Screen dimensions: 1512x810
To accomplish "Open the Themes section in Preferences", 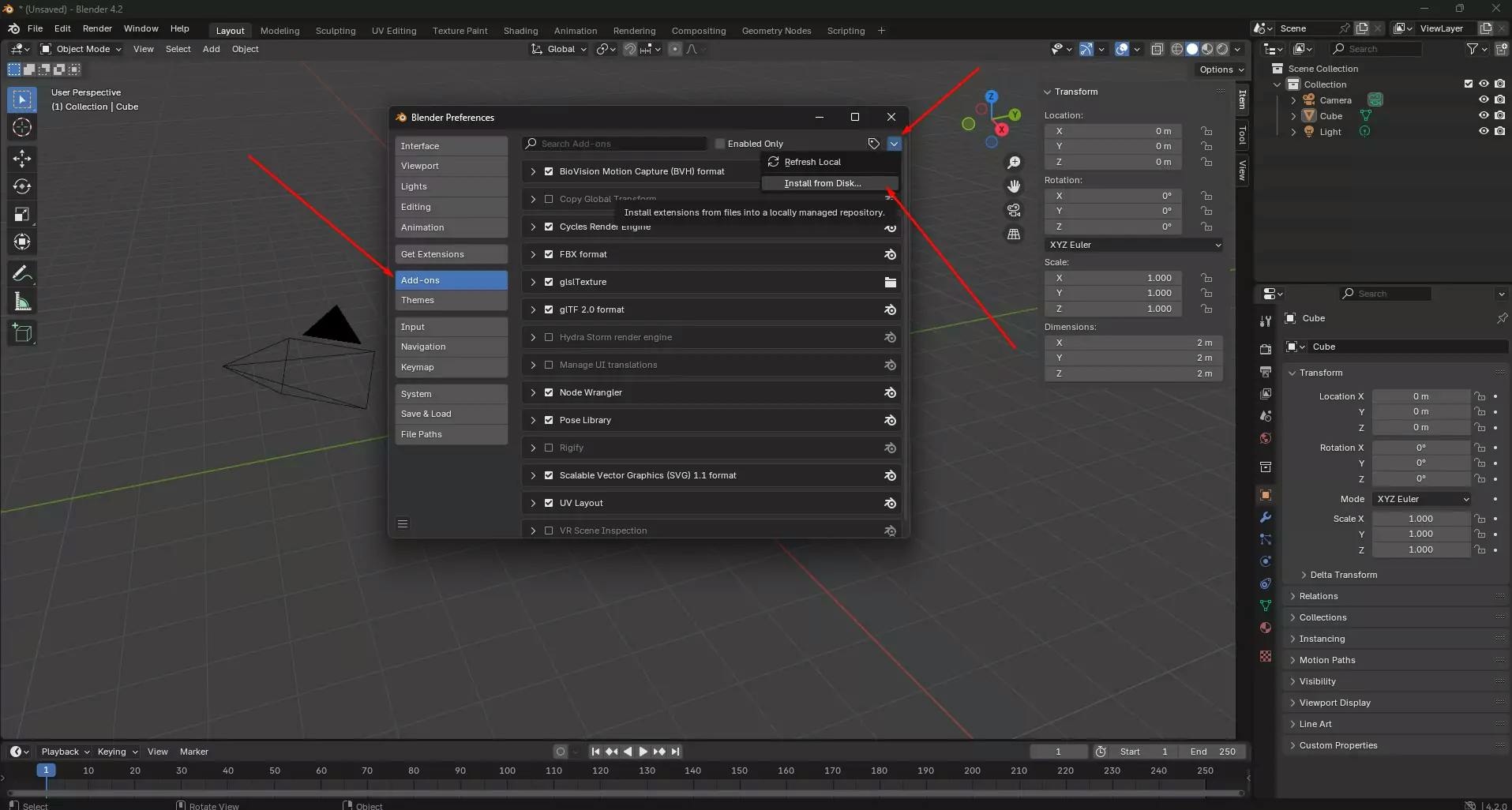I will (x=452, y=300).
